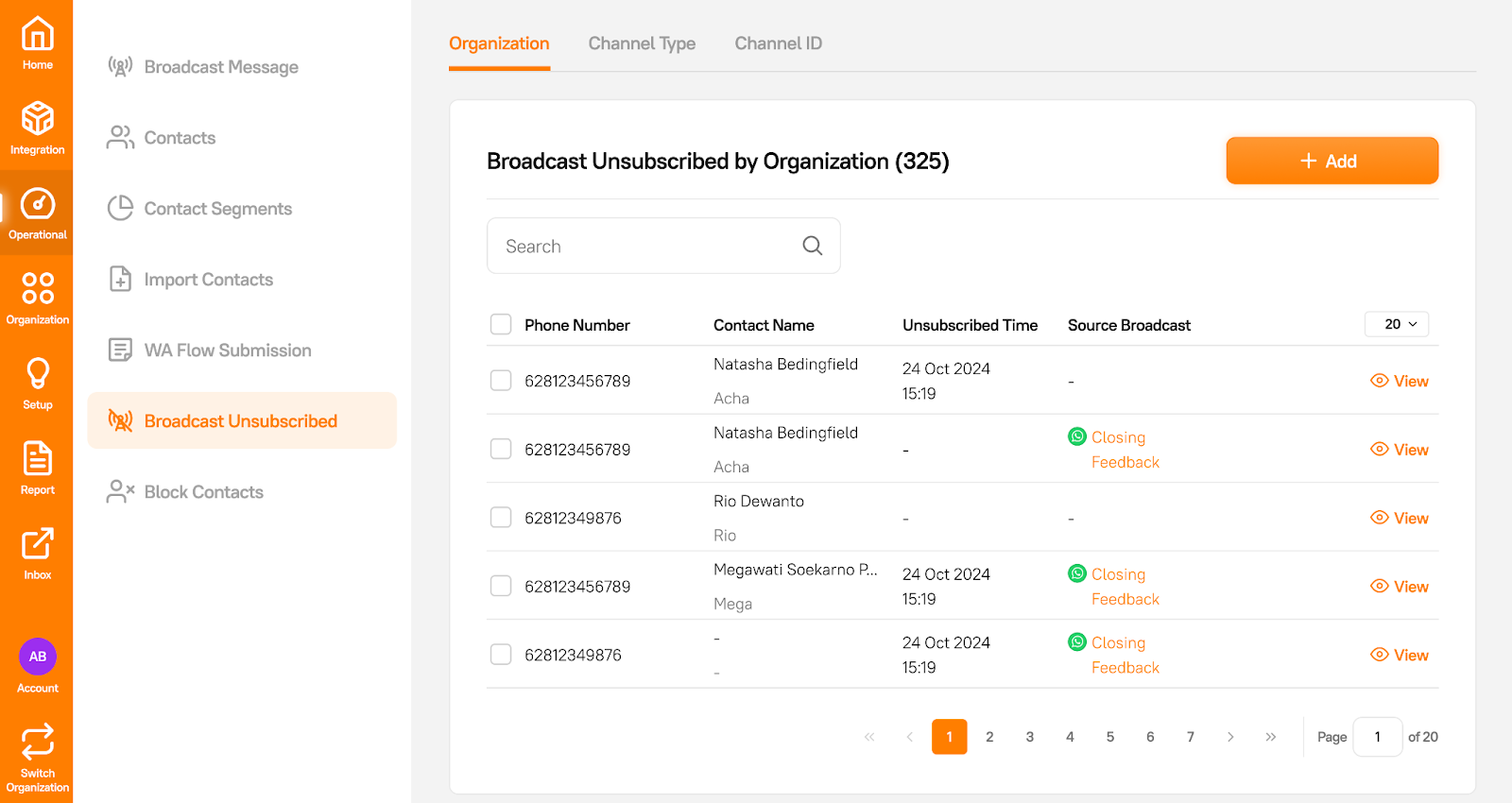Switch to the Channel Type tab
1512x803 pixels.
642,43
